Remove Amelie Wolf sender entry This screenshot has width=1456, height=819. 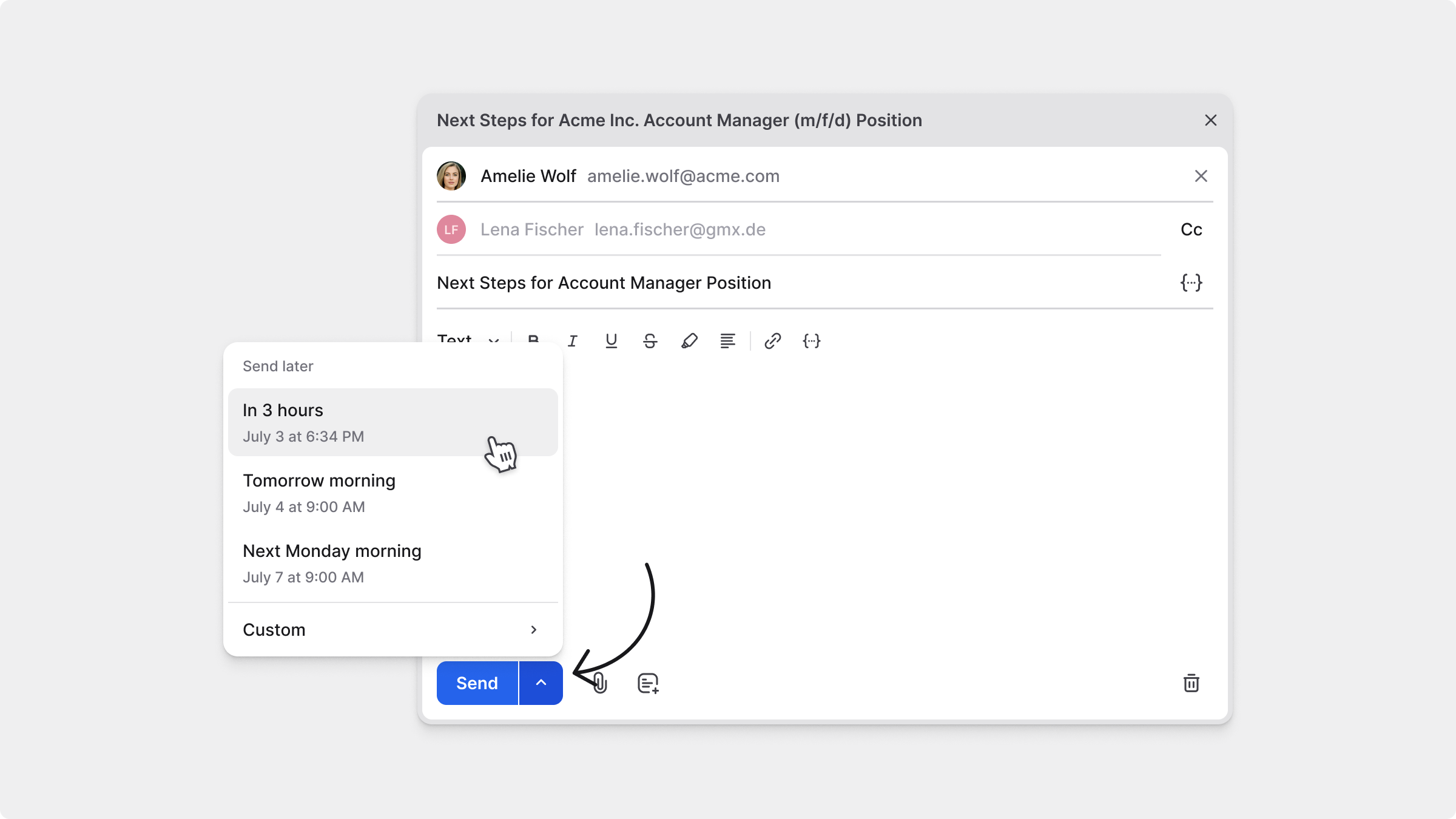(x=1201, y=176)
